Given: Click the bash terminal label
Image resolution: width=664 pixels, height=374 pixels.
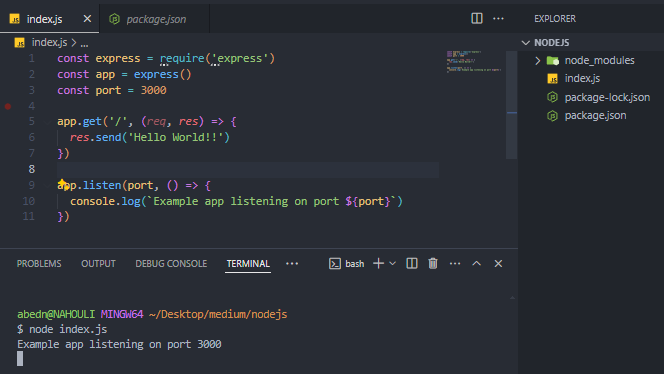Looking at the screenshot, I should pos(354,264).
